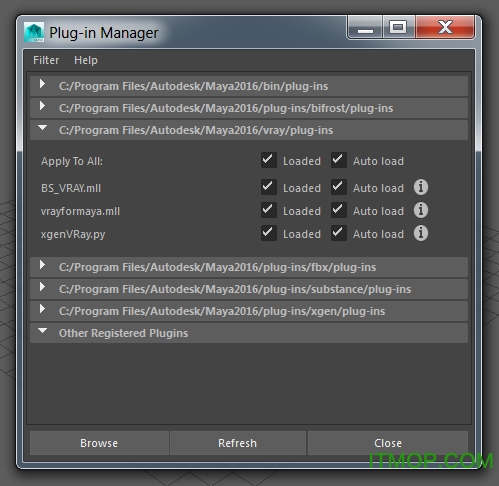Select the vrayformaya.mll file name
This screenshot has height=486, width=499.
[80, 211]
